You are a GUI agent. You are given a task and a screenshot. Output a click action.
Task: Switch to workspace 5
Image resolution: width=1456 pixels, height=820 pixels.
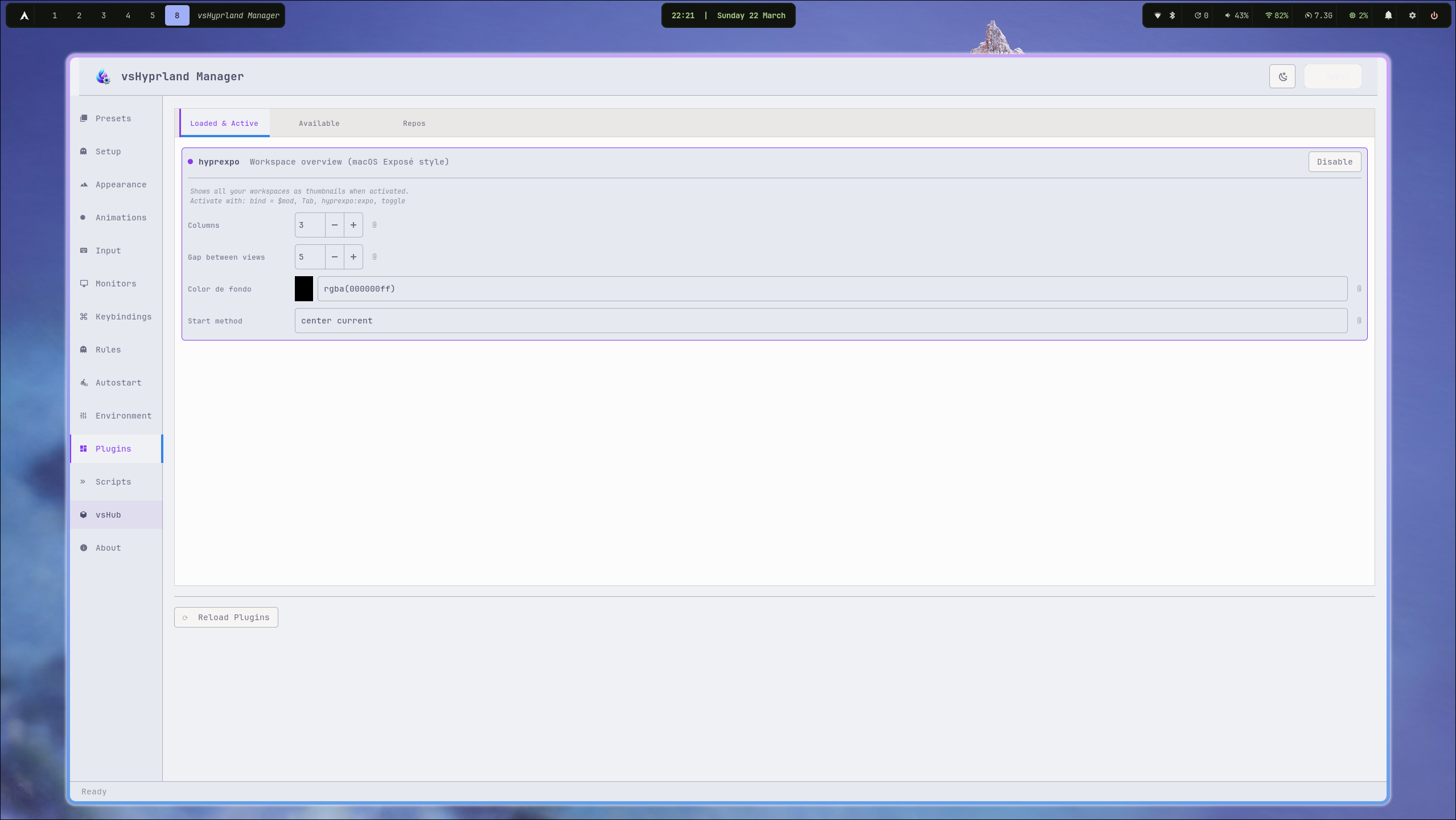click(x=153, y=15)
